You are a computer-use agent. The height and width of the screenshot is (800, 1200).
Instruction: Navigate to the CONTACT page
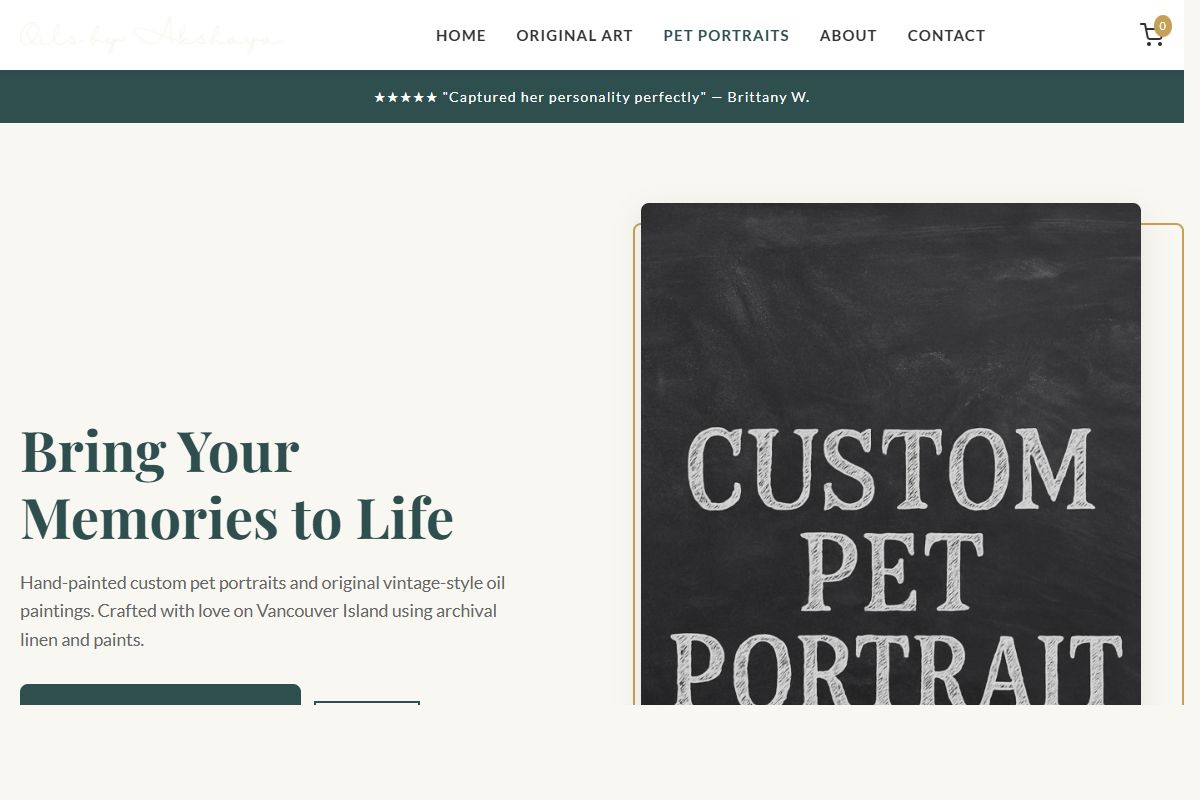point(945,35)
